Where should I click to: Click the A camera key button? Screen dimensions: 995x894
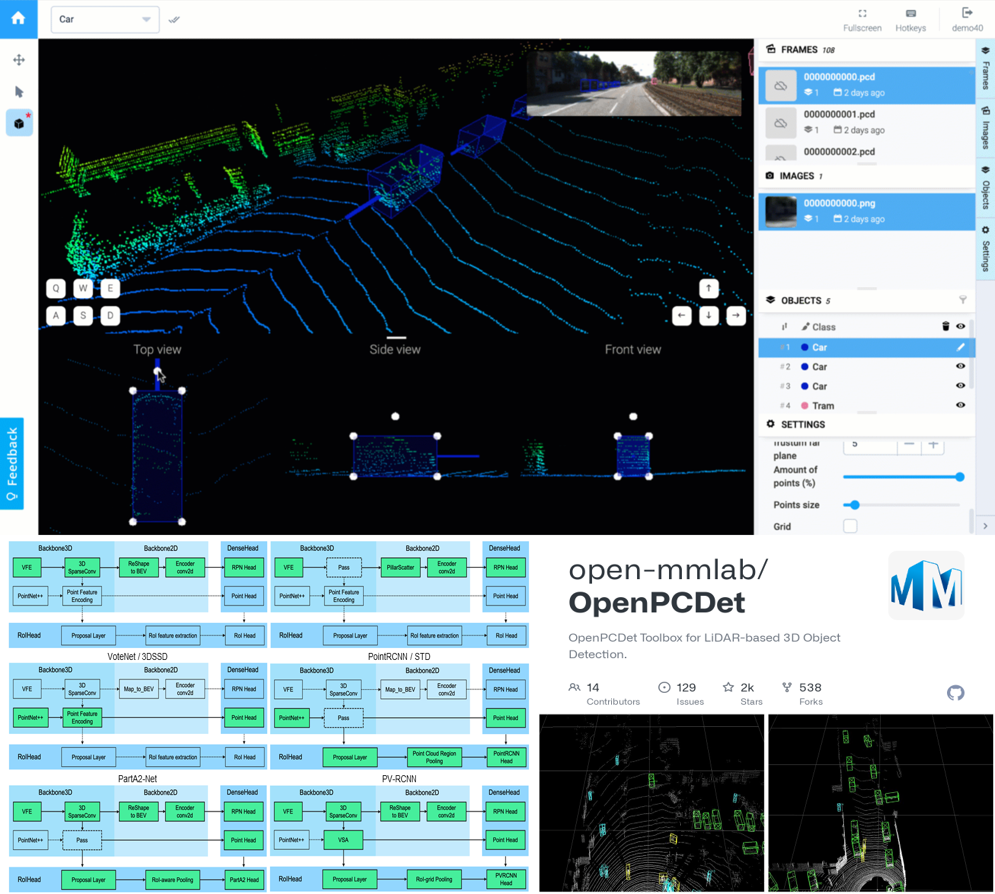coord(56,315)
